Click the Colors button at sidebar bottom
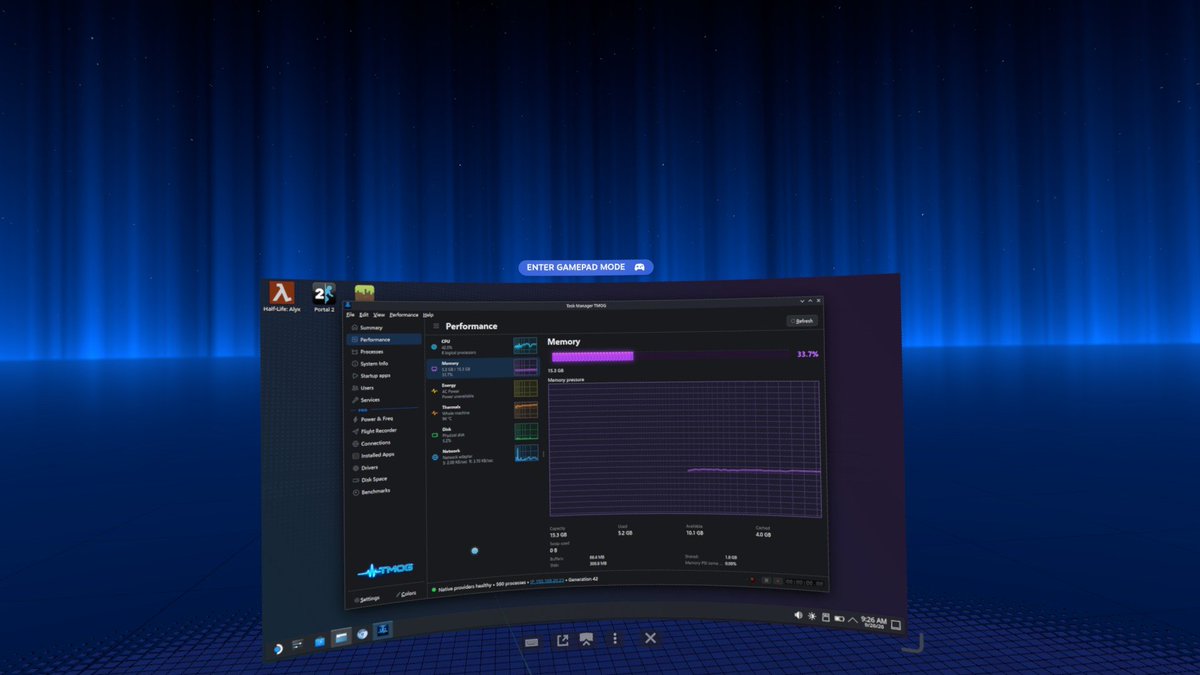The width and height of the screenshot is (1200, 675). click(x=405, y=594)
